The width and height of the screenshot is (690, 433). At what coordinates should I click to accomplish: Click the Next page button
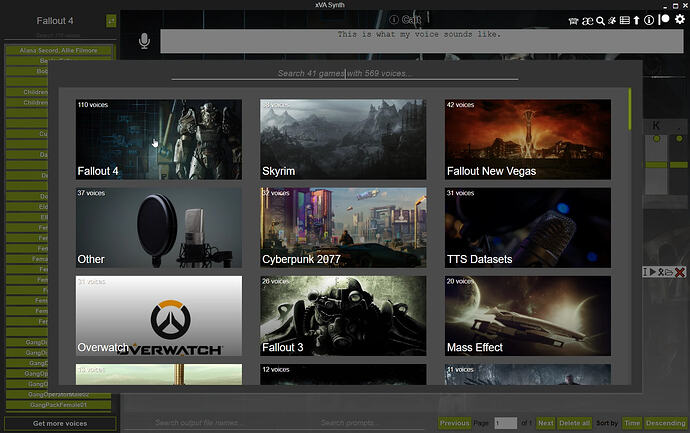[x=546, y=423]
